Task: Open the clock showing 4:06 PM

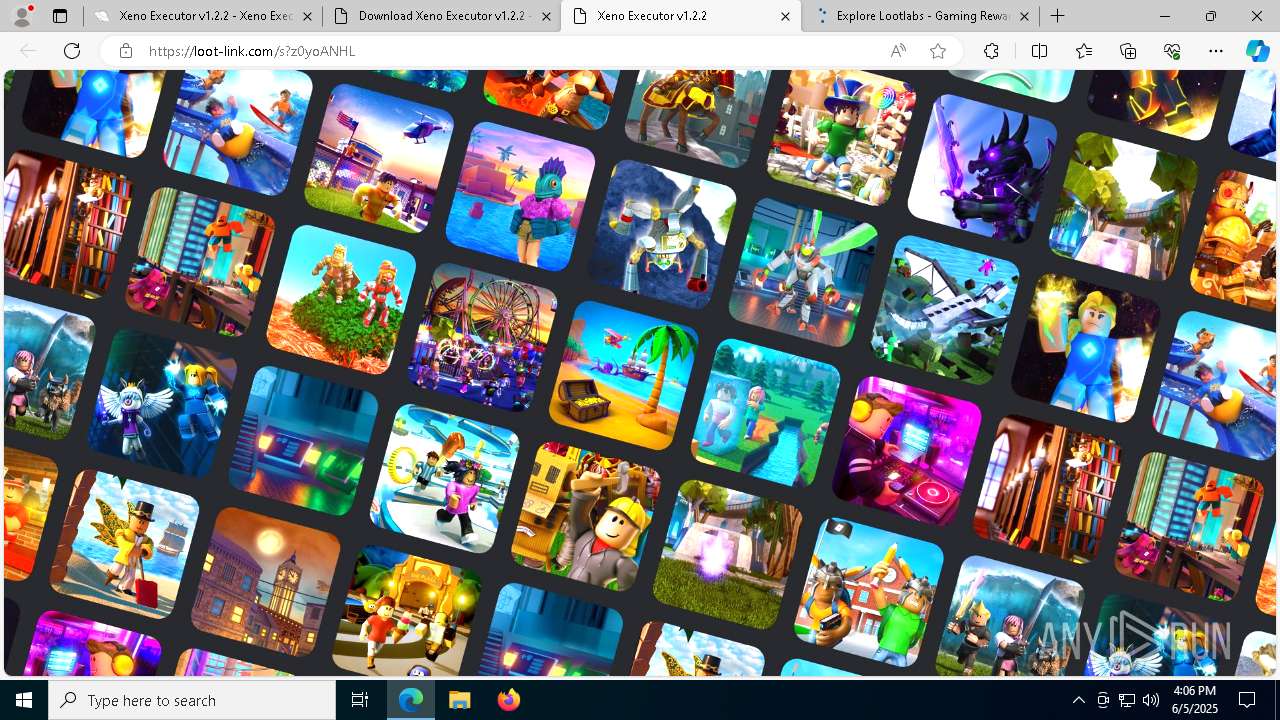Action: pos(1194,700)
